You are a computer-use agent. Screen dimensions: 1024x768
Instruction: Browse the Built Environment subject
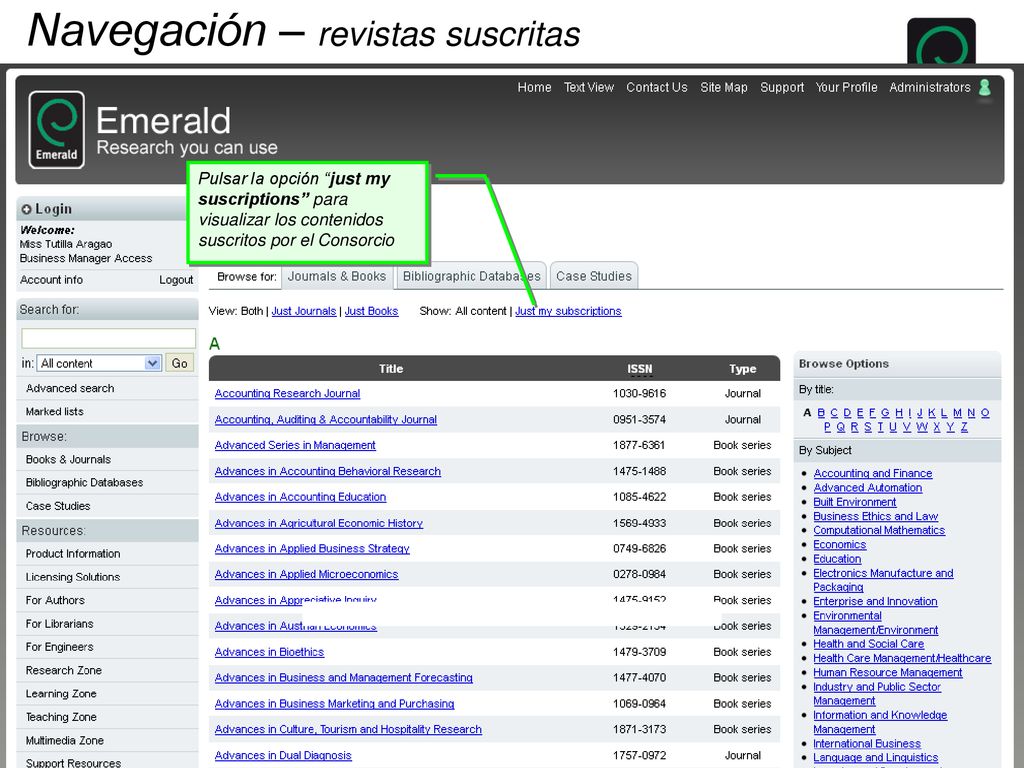click(x=855, y=502)
